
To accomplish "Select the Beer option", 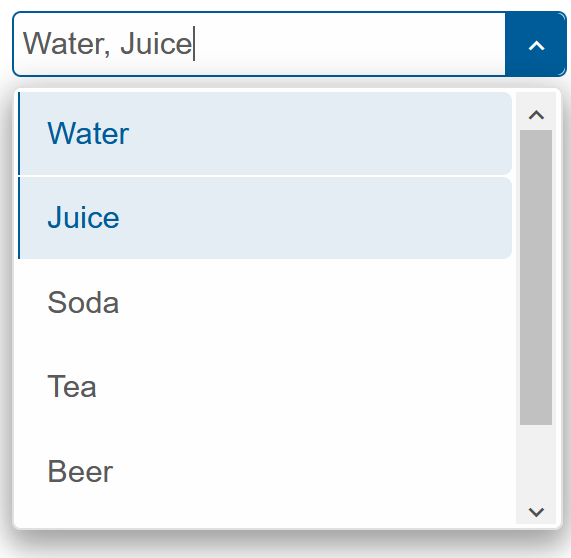I will click(265, 471).
